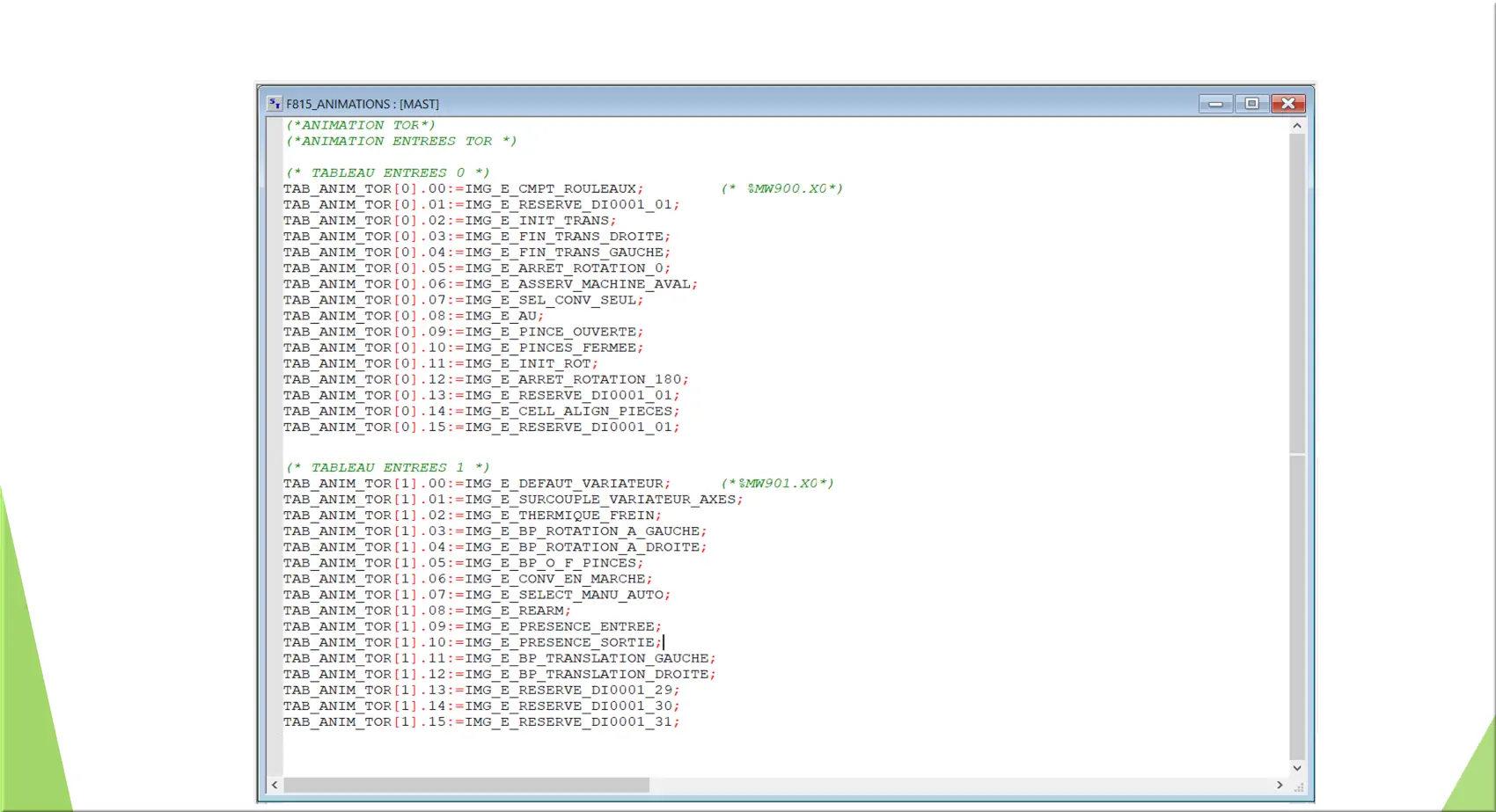
Task: Click comment (* TABLEAU ENTREES 0 *)
Action: pos(388,173)
